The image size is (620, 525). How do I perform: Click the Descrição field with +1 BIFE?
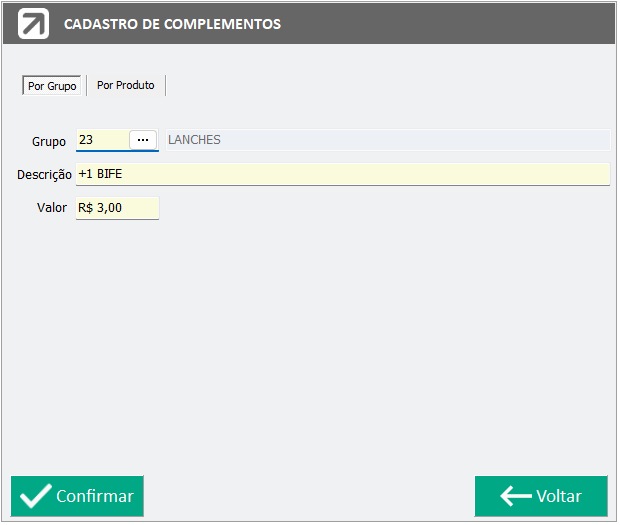pos(343,174)
